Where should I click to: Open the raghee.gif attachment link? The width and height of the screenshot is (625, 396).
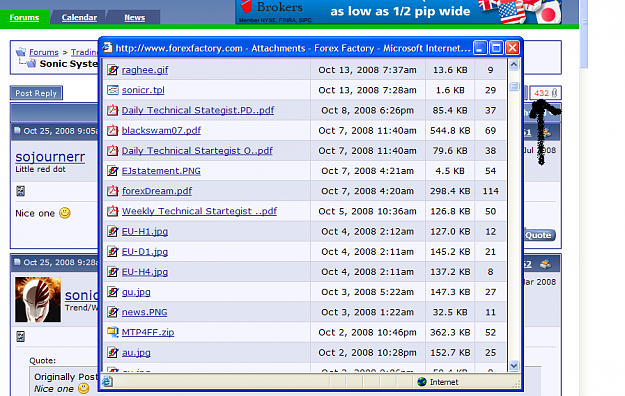(x=145, y=70)
